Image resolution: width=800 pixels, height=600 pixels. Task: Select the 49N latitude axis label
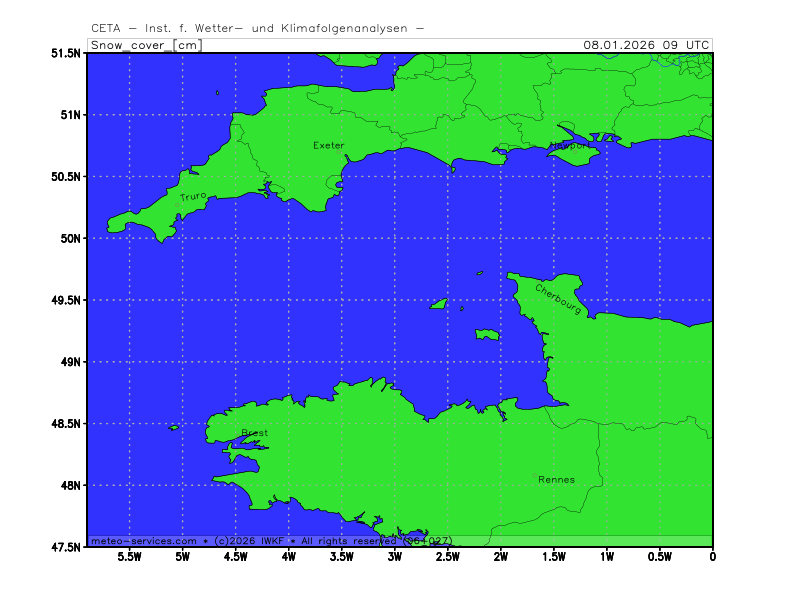point(70,362)
